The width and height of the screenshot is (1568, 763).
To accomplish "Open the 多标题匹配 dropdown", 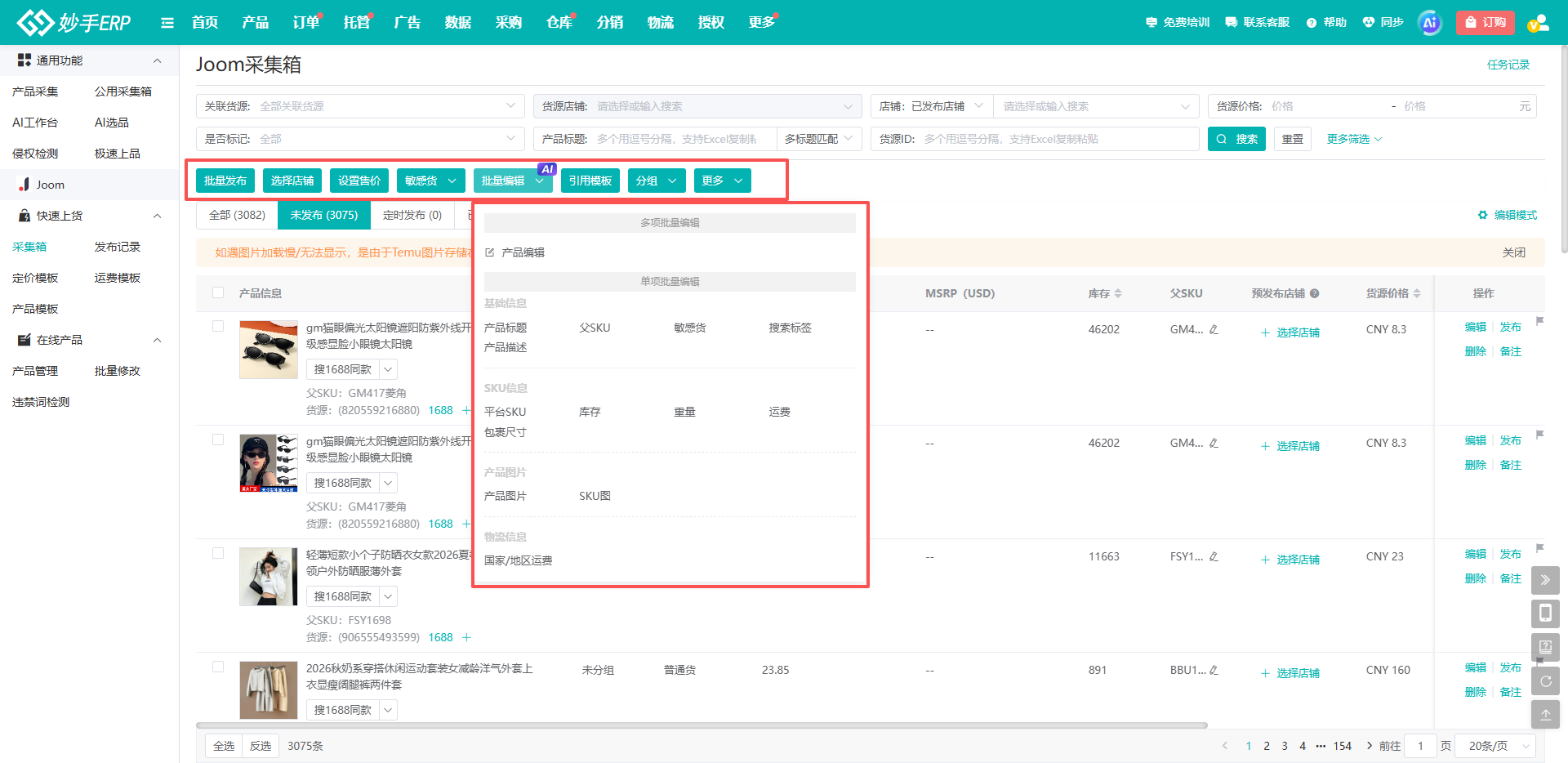I will [x=818, y=139].
